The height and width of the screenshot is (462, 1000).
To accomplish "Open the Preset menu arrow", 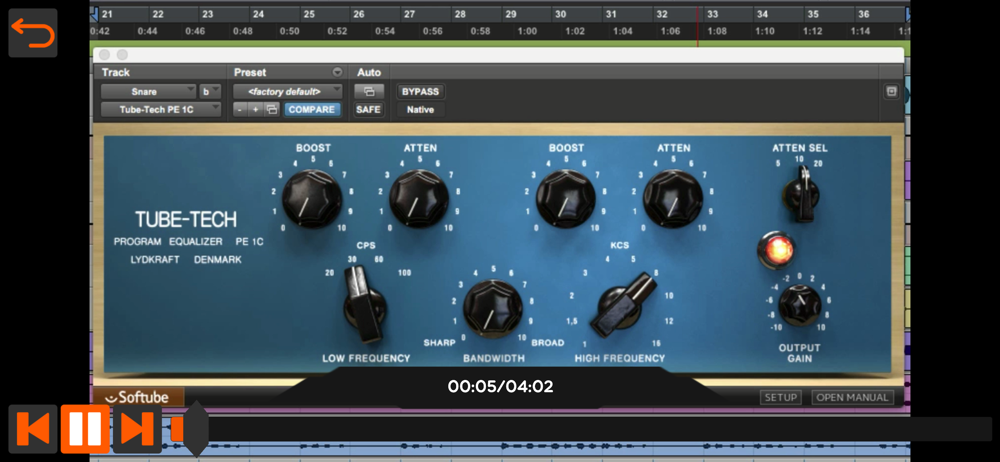I will [x=337, y=73].
